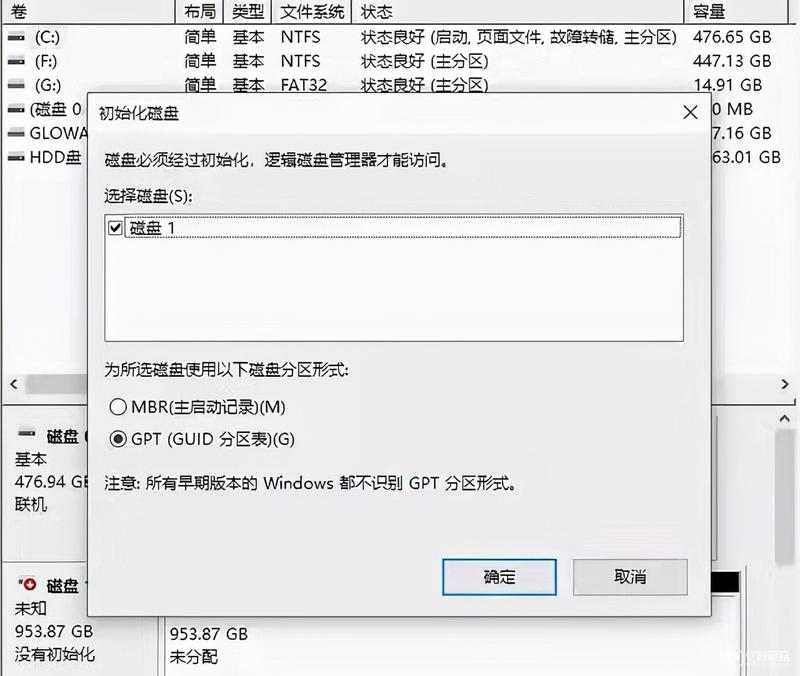
Task: Click the 磁盘 0 partition volume icon
Action: pos(16,109)
